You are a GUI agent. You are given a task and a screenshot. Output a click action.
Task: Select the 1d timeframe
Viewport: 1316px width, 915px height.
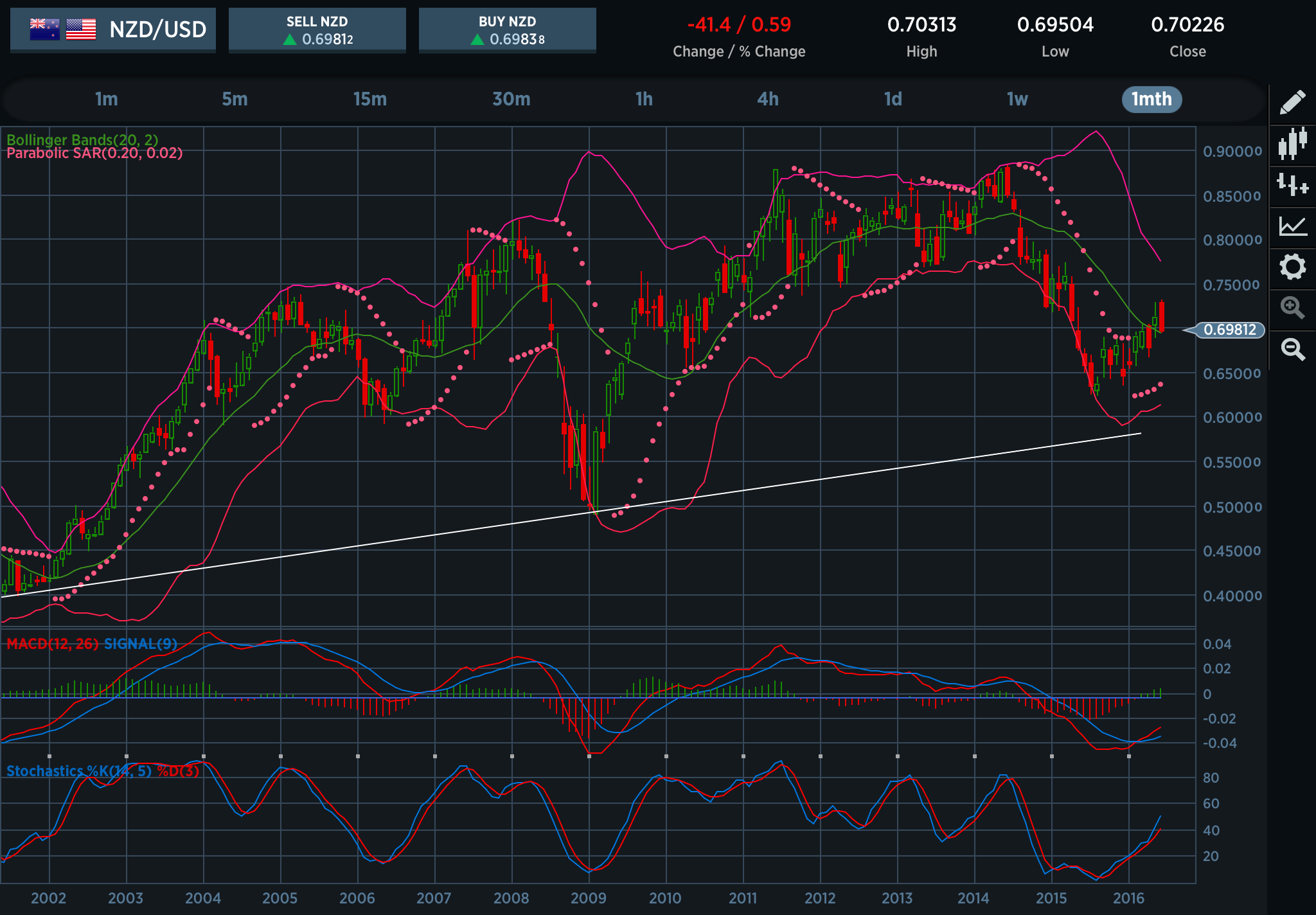pos(893,99)
